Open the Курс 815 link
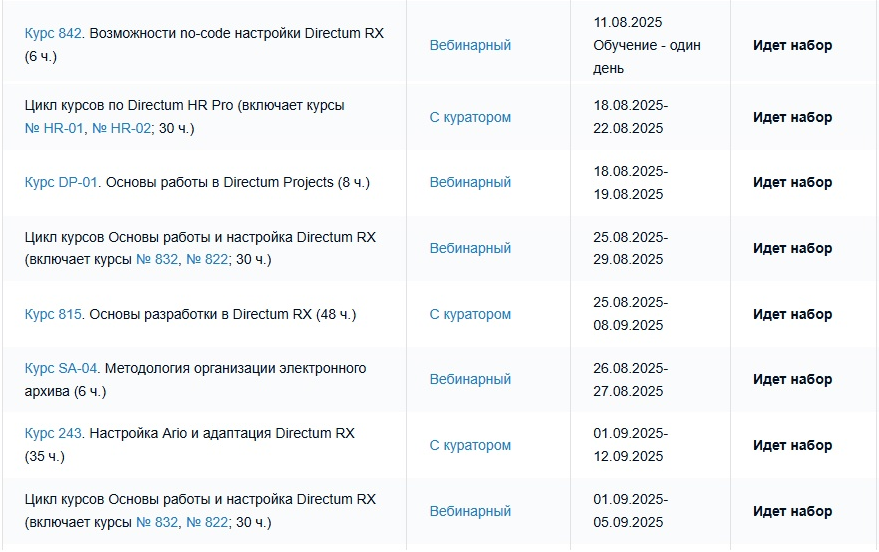 coord(53,314)
